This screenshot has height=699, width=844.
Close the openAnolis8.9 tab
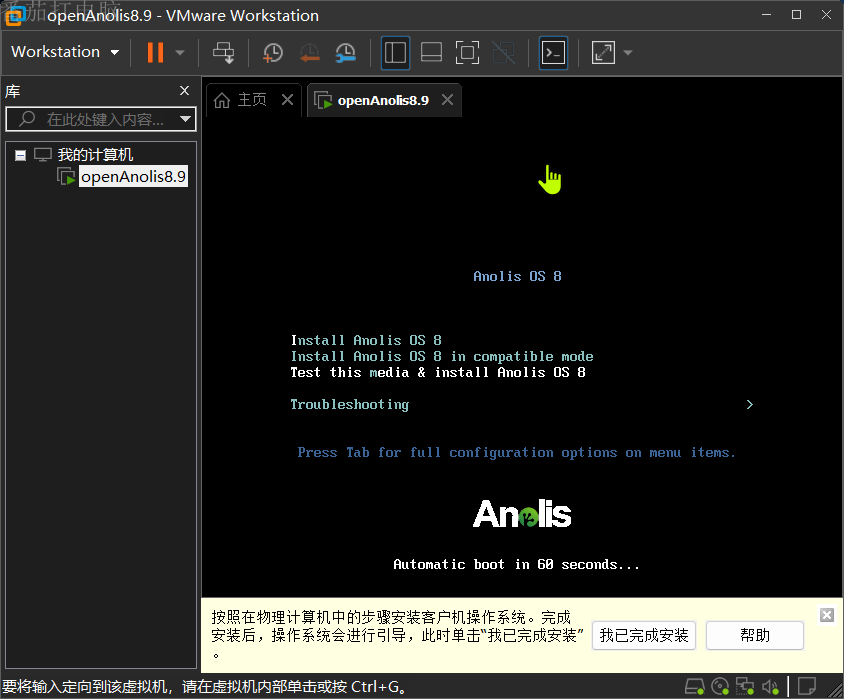click(447, 100)
